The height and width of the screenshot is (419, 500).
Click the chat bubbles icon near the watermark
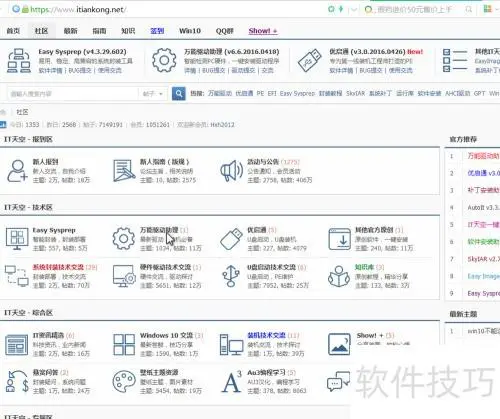point(339,381)
